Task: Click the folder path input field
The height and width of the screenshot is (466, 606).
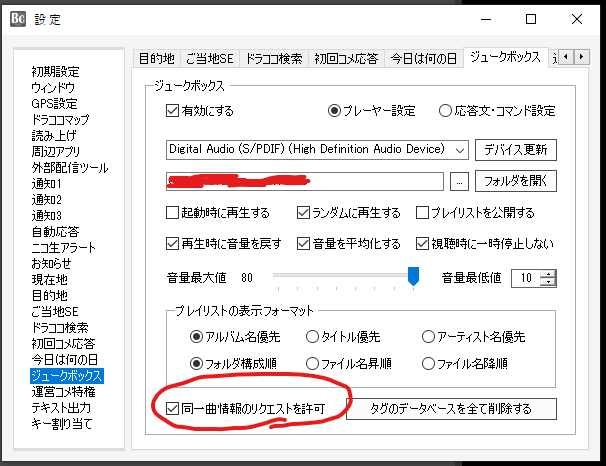Action: coord(305,181)
